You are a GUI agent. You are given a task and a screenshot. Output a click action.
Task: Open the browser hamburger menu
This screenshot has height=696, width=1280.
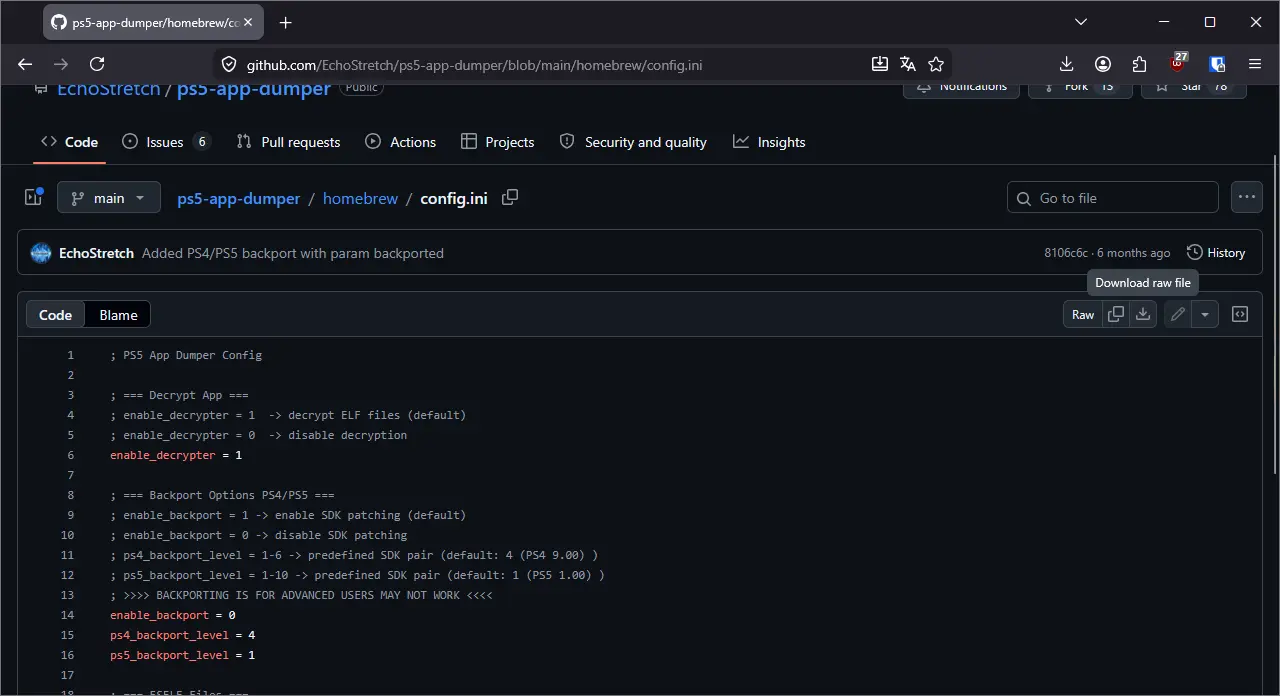[x=1255, y=64]
